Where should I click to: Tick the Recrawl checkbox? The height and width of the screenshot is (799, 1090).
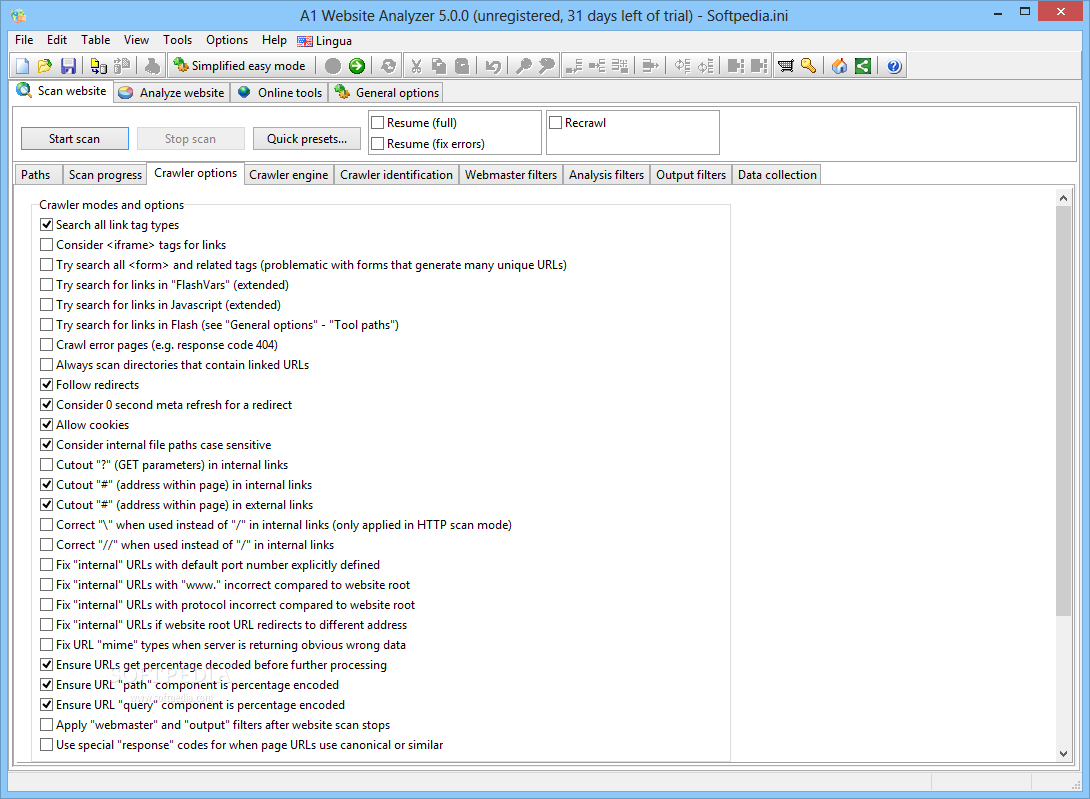coord(555,123)
